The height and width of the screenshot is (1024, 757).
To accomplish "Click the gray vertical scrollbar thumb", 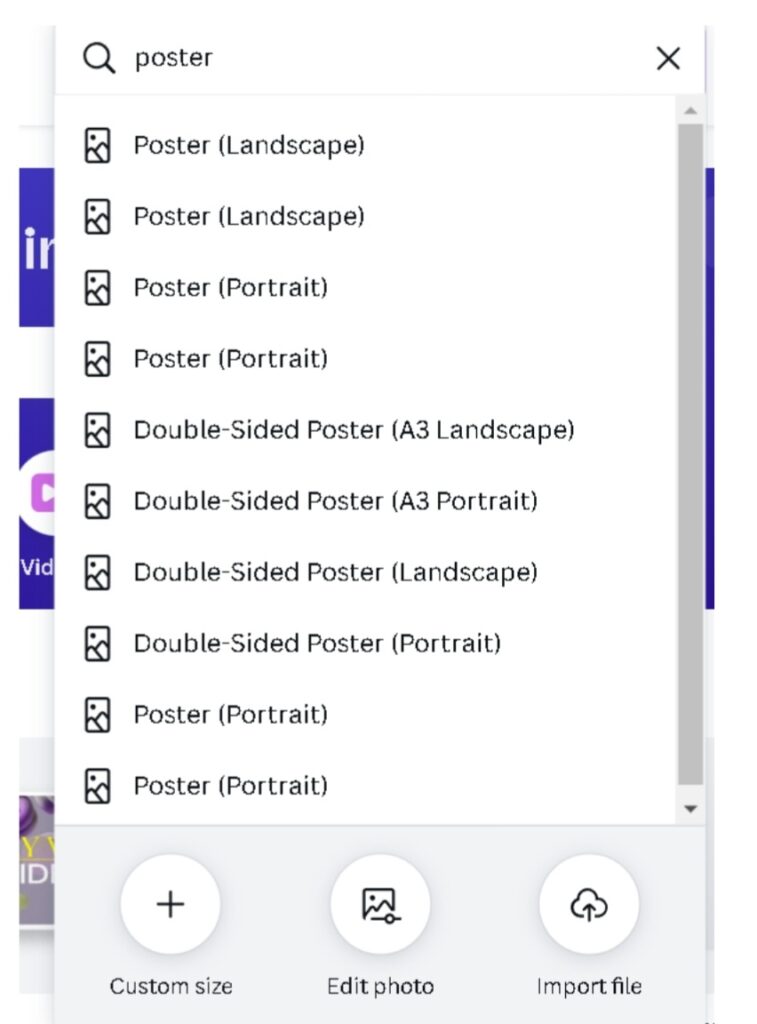I will (690, 454).
